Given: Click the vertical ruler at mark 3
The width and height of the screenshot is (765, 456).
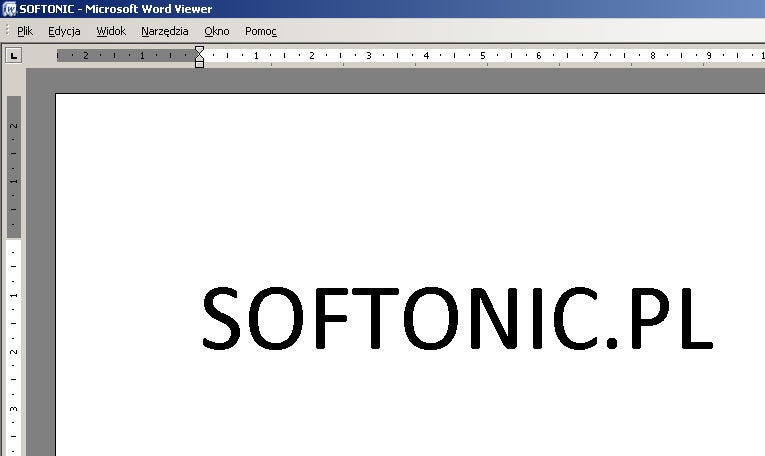Looking at the screenshot, I should click(14, 409).
